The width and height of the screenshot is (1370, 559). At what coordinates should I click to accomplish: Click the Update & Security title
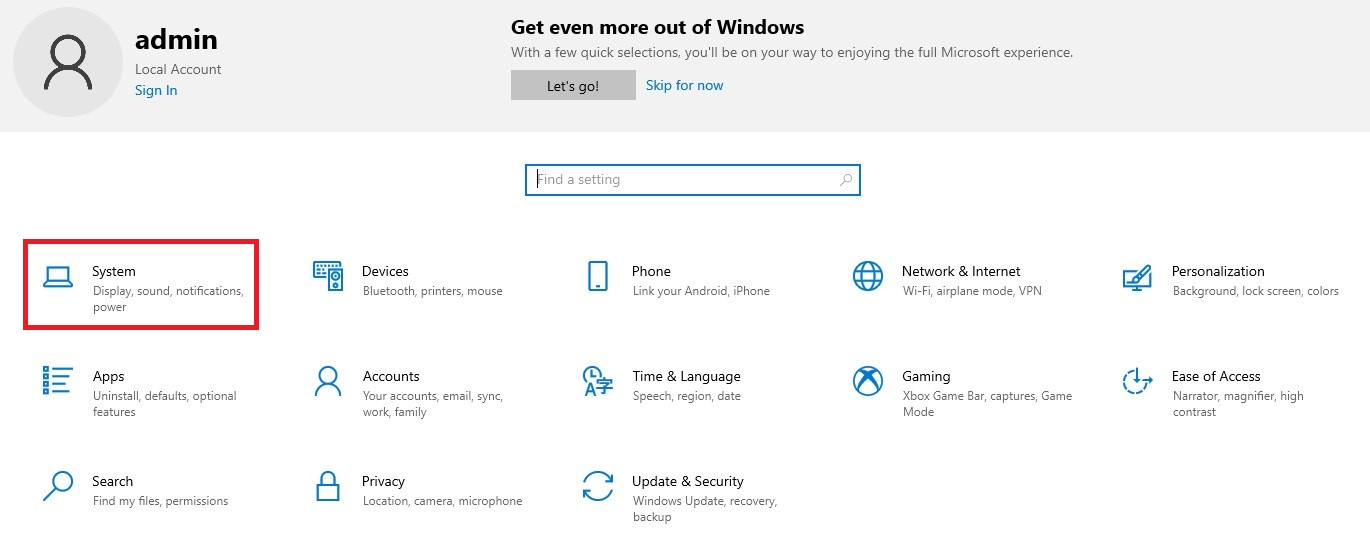[688, 481]
